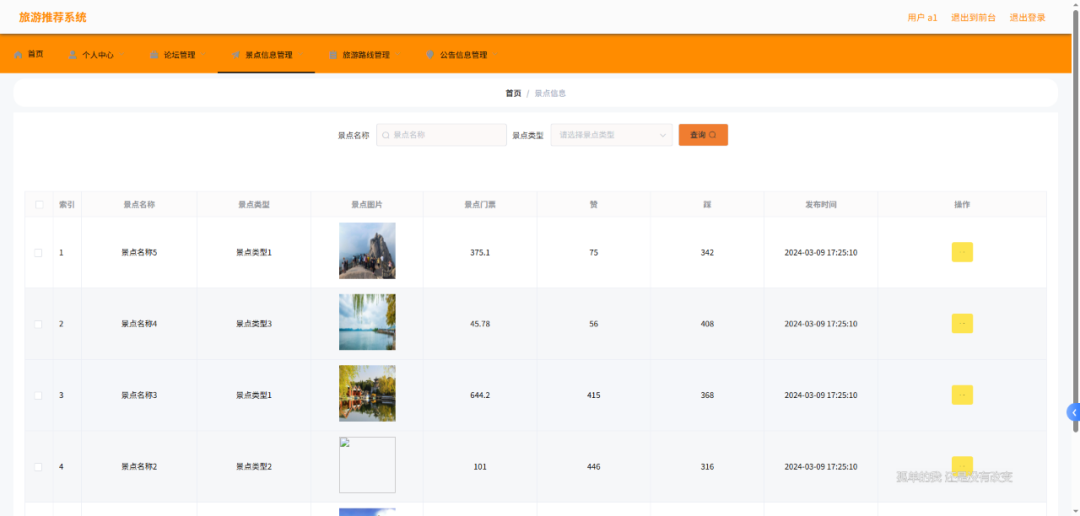The image size is (1080, 516).
Task: Focus the 景点名称 search input
Action: (442, 135)
